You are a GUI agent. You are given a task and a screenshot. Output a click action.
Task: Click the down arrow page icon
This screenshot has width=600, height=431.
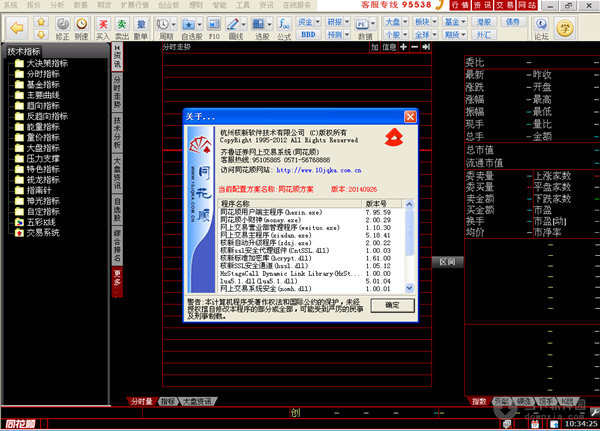pyautogui.click(x=41, y=34)
